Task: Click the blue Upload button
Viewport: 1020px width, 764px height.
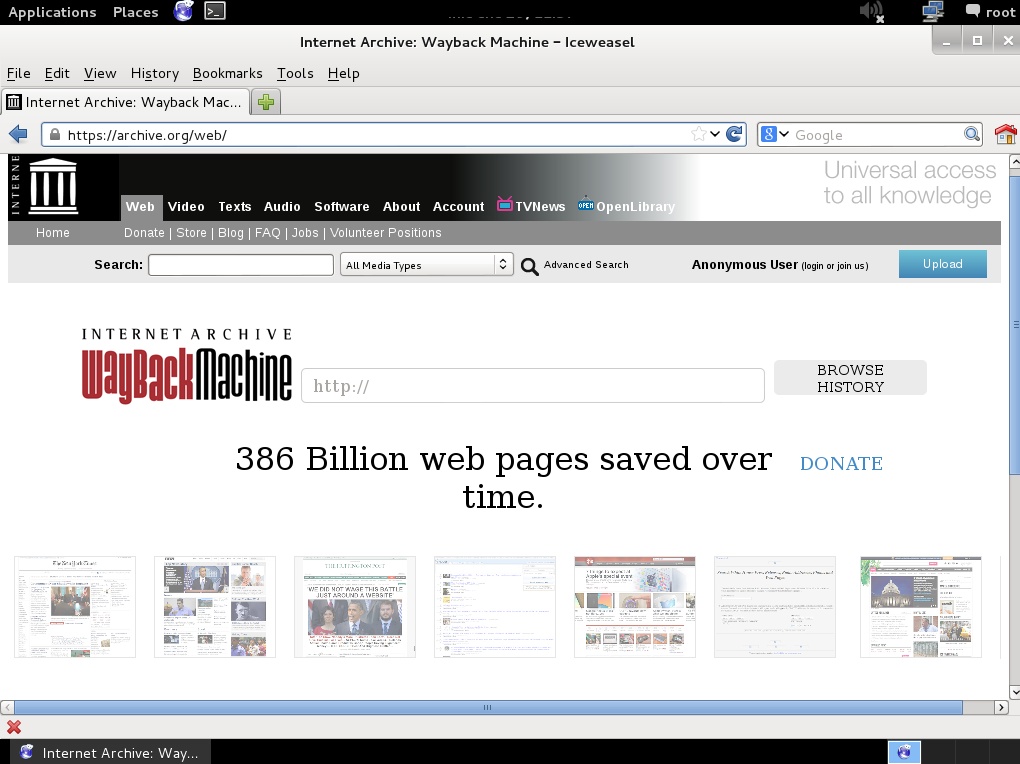Action: point(942,264)
